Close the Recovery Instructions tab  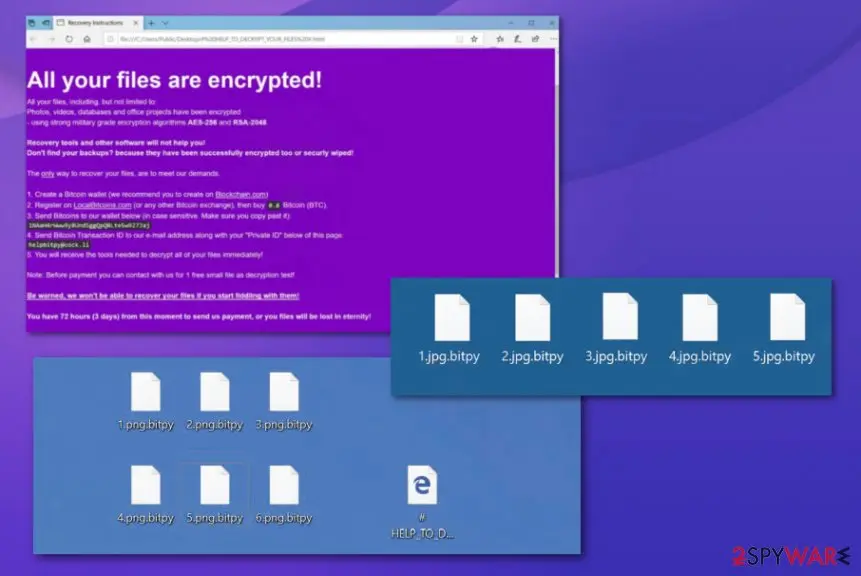pyautogui.click(x=136, y=23)
